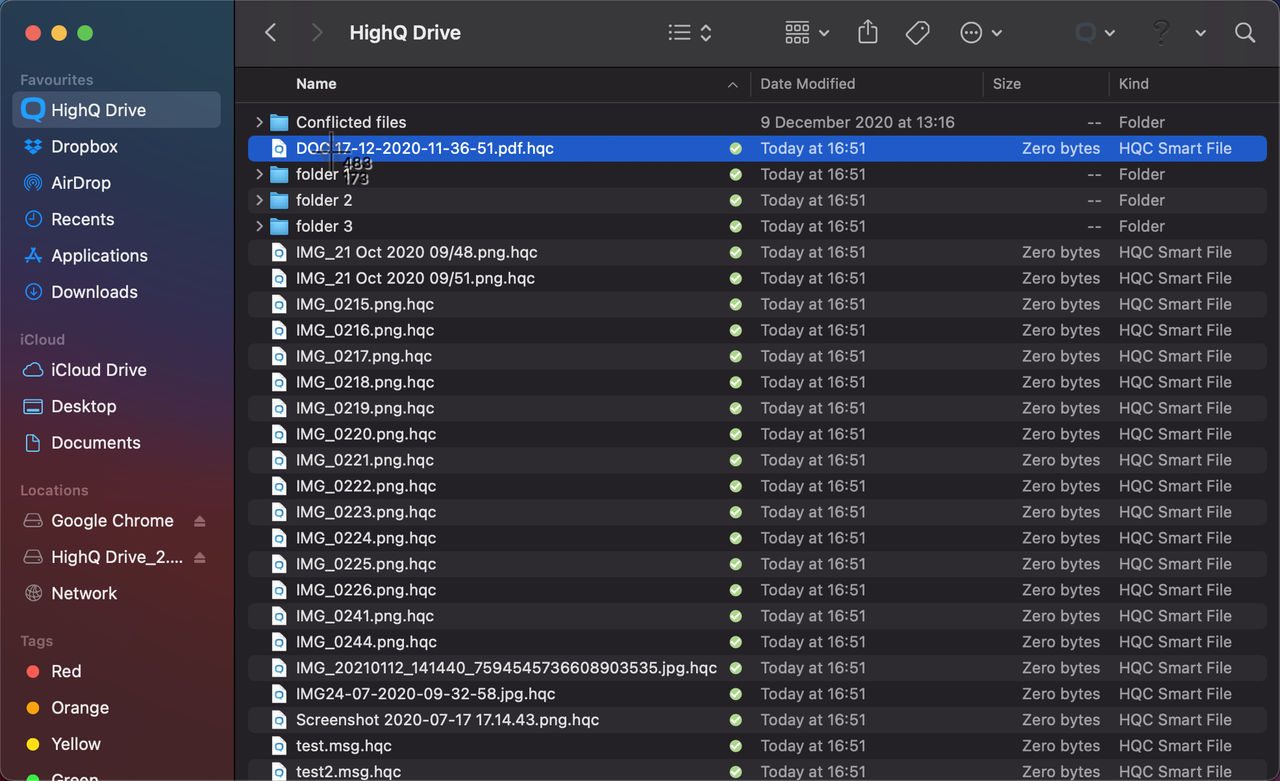Click the Folder kind of folder 3
The image size is (1280, 781).
pos(1142,226)
